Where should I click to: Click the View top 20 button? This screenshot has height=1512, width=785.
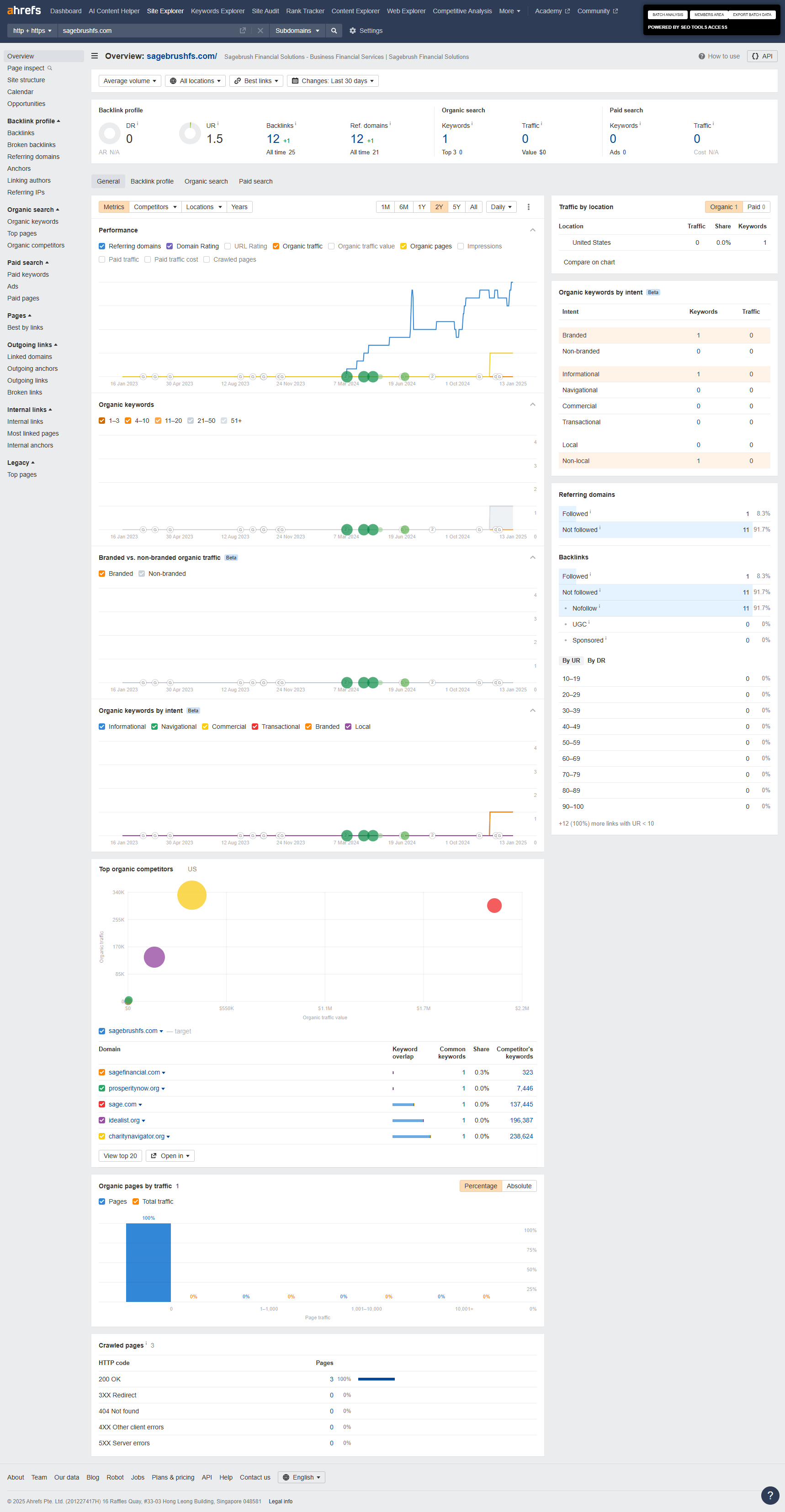coord(120,1156)
